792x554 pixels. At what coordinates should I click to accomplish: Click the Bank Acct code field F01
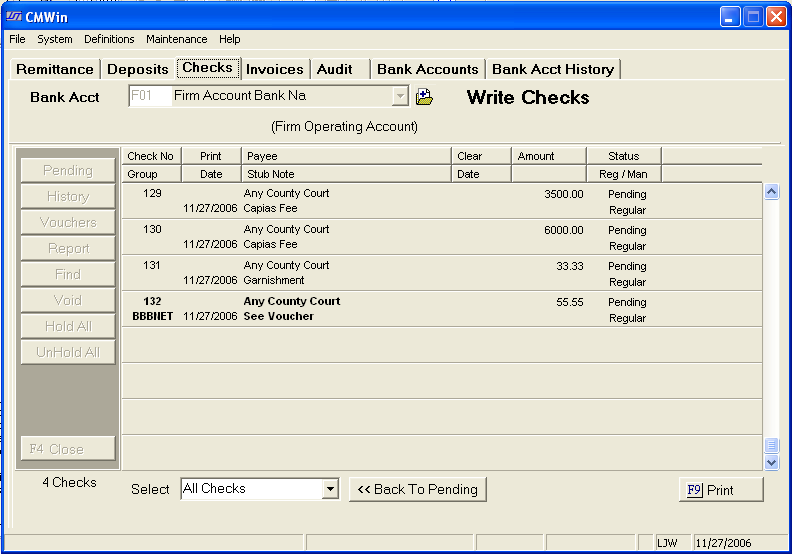(149, 97)
